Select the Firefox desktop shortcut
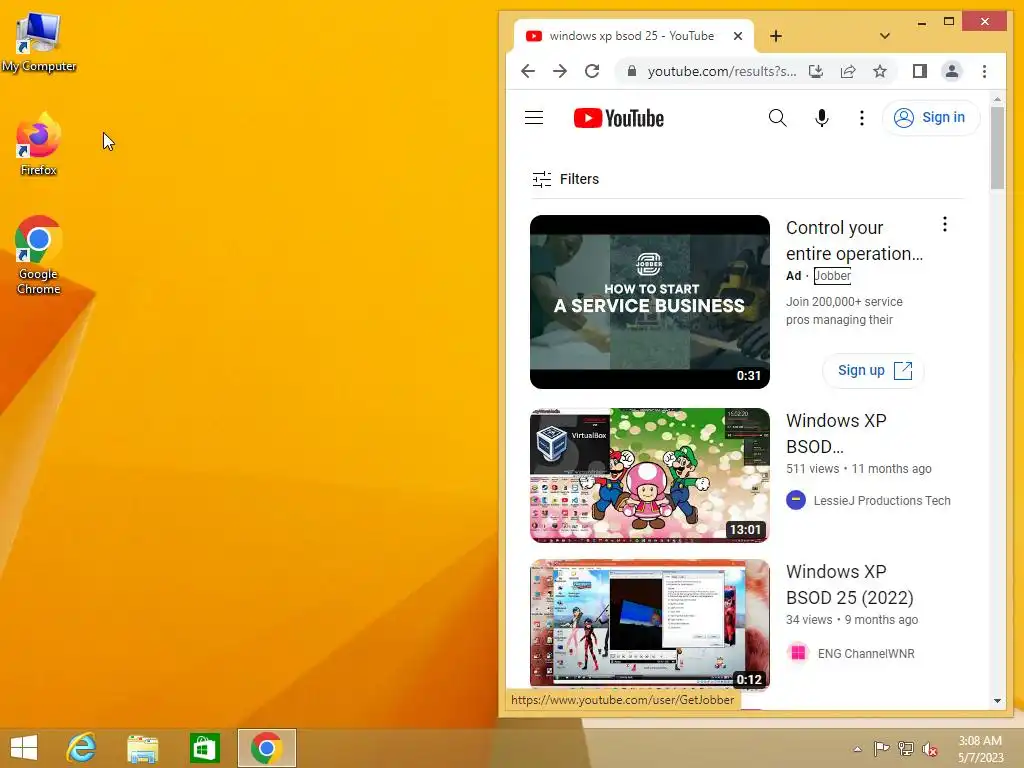 pos(39,144)
